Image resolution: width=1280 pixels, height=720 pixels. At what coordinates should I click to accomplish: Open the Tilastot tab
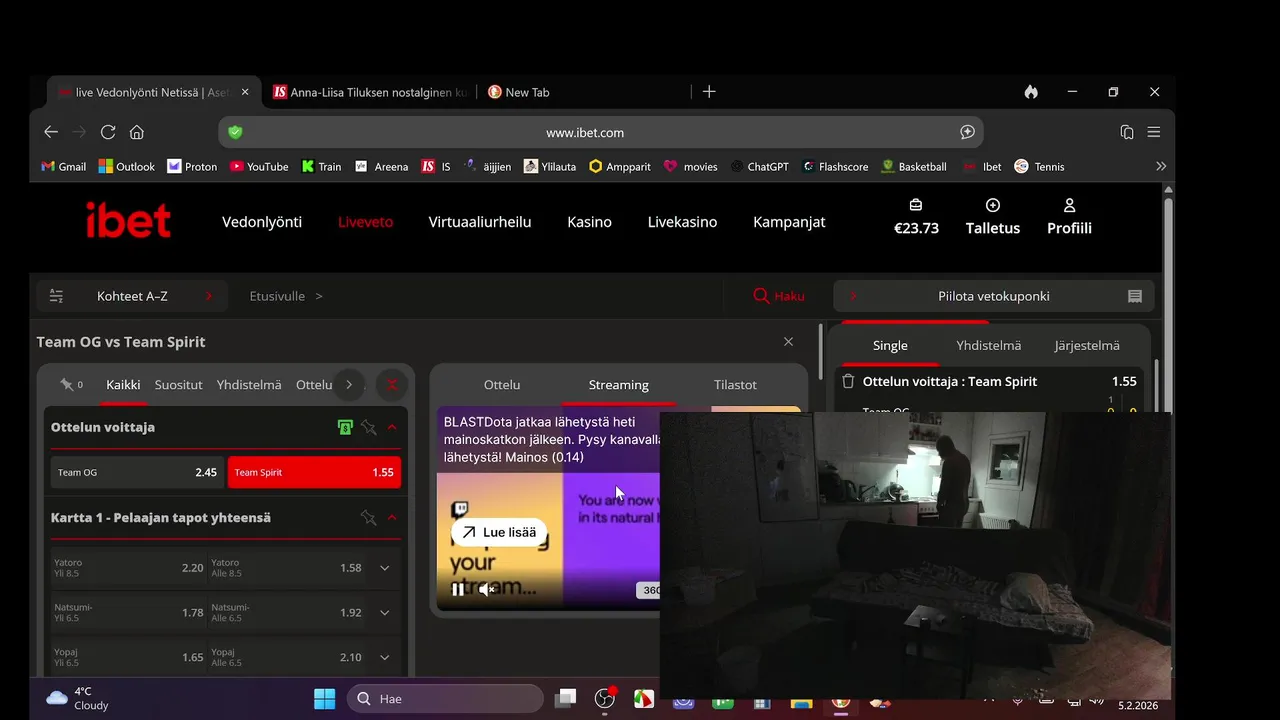pos(735,385)
